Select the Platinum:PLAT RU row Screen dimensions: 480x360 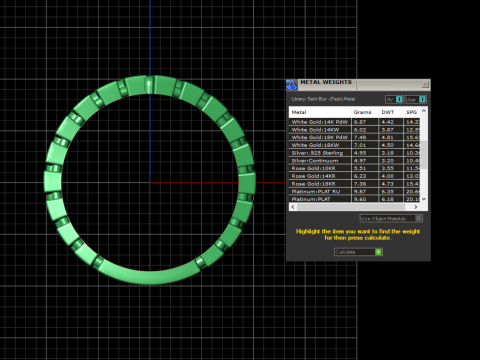pos(354,191)
